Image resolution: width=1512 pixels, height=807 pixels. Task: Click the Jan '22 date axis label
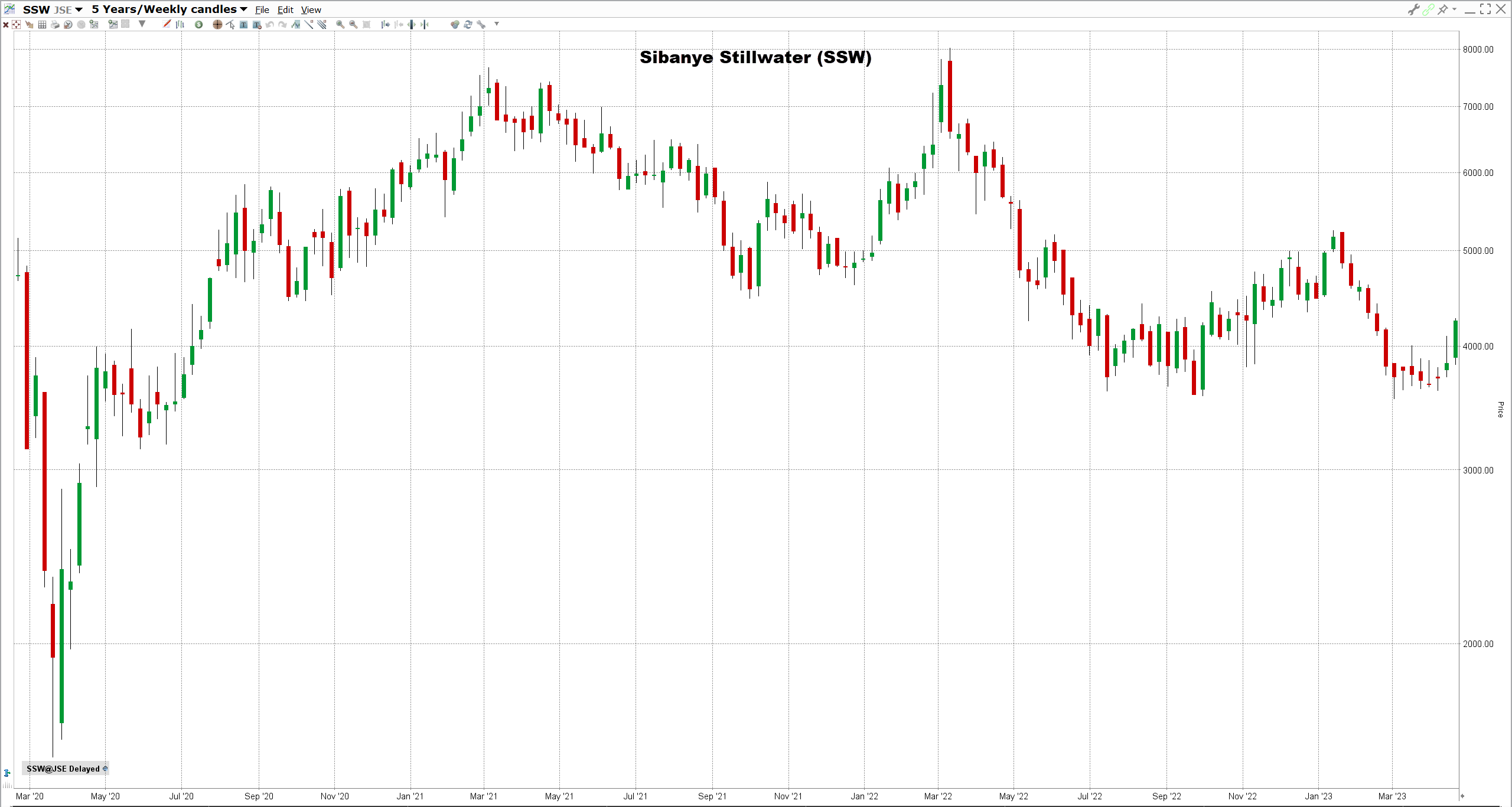(864, 796)
